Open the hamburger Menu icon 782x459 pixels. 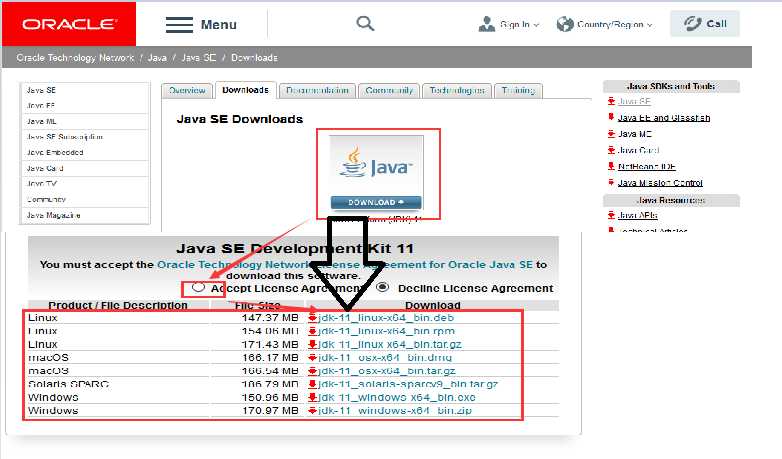[180, 24]
